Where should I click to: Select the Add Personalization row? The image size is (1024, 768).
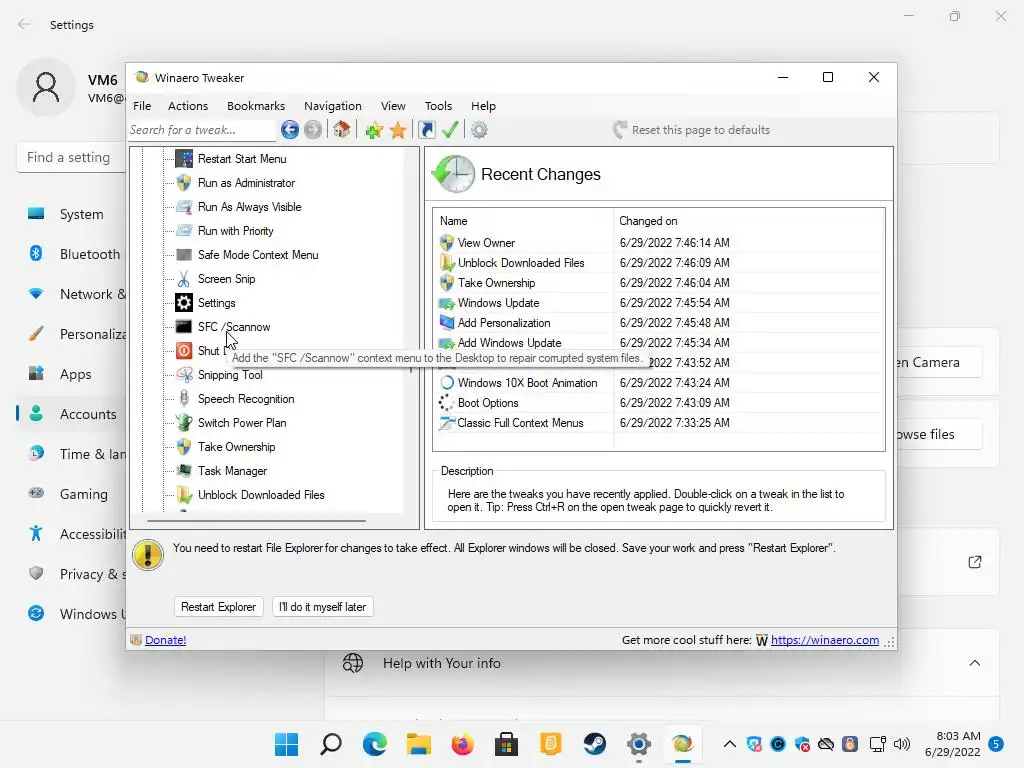(658, 323)
